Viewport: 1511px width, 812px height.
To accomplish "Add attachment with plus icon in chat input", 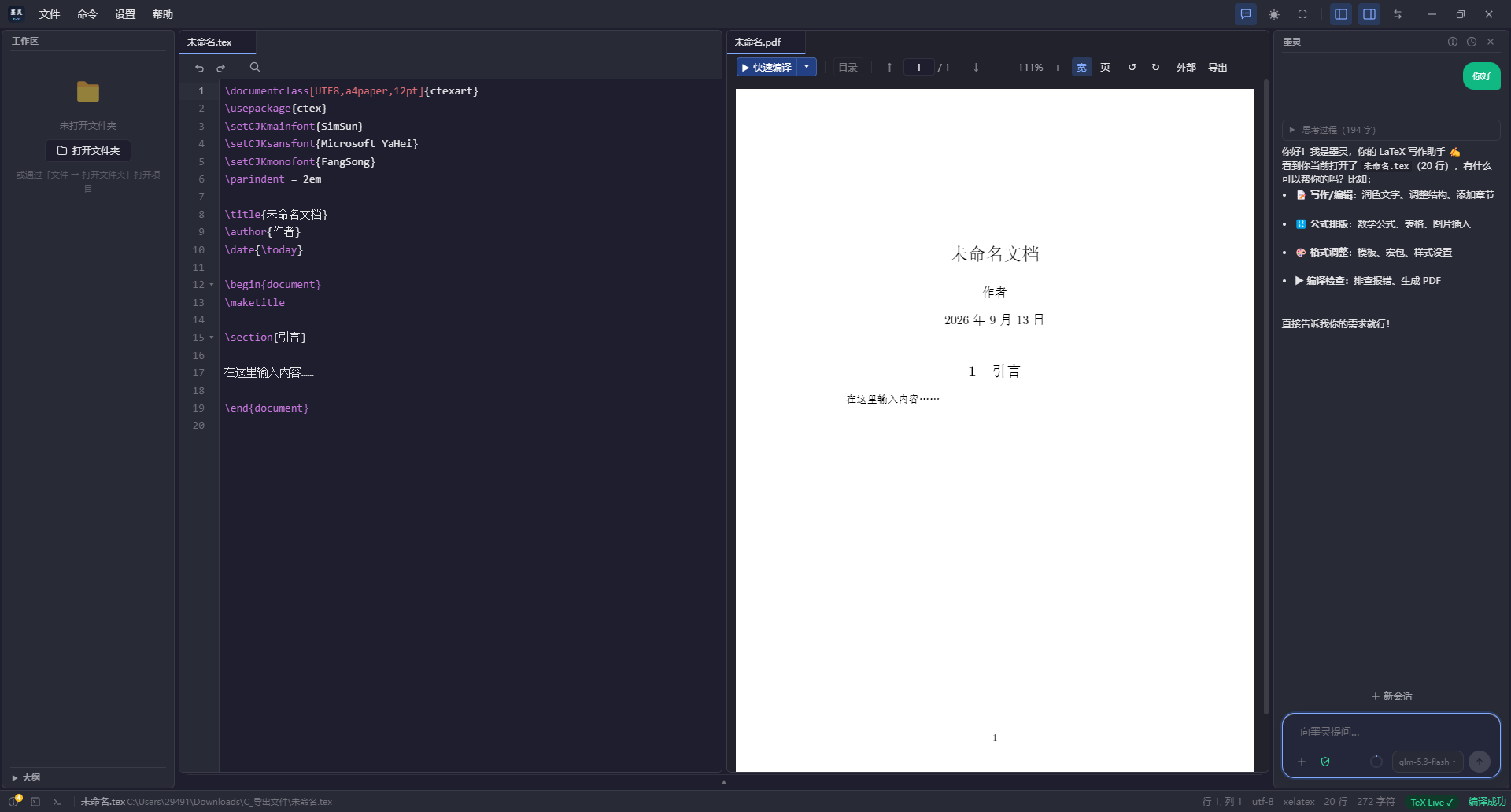I will click(1302, 762).
